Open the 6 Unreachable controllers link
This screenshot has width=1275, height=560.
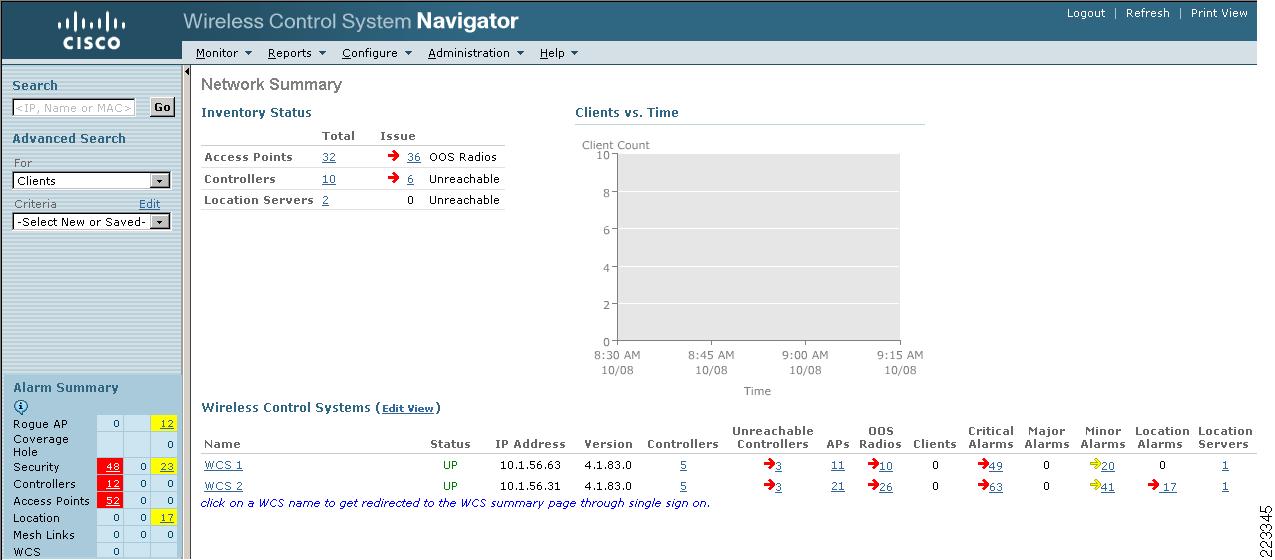[410, 180]
